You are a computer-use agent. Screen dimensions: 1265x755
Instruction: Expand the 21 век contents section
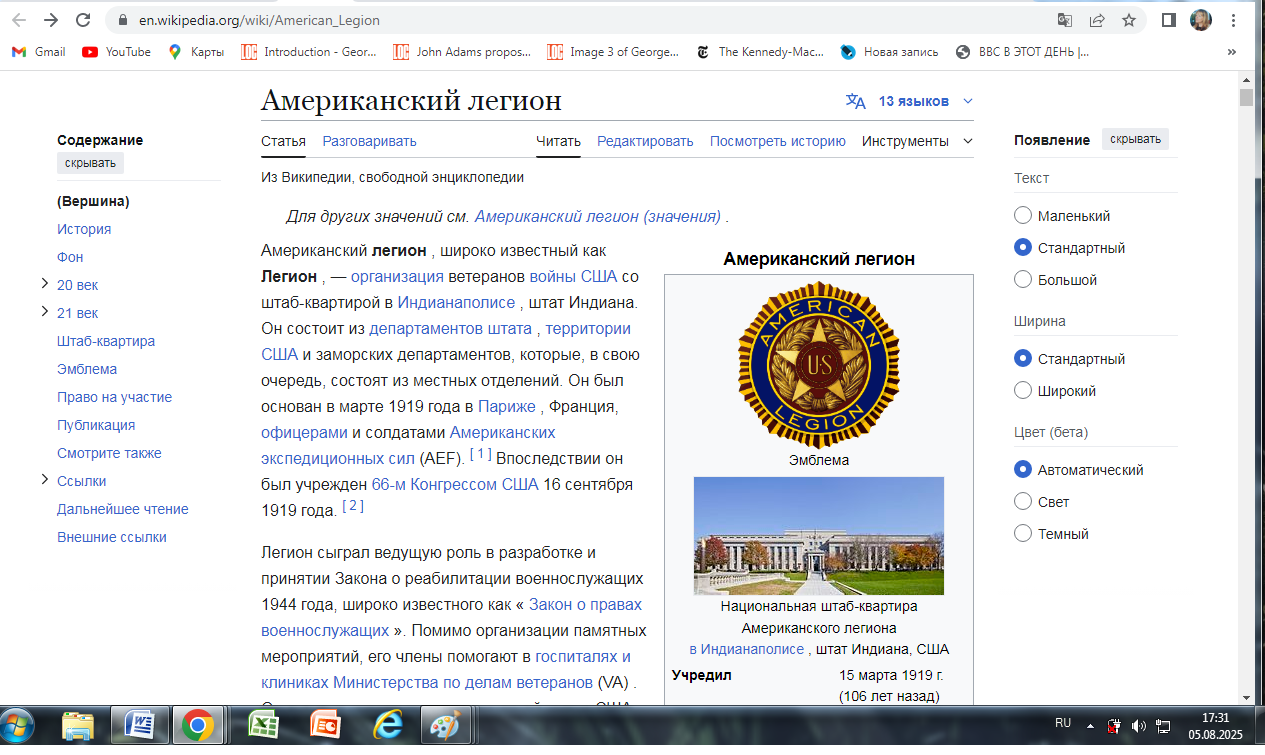tap(45, 312)
